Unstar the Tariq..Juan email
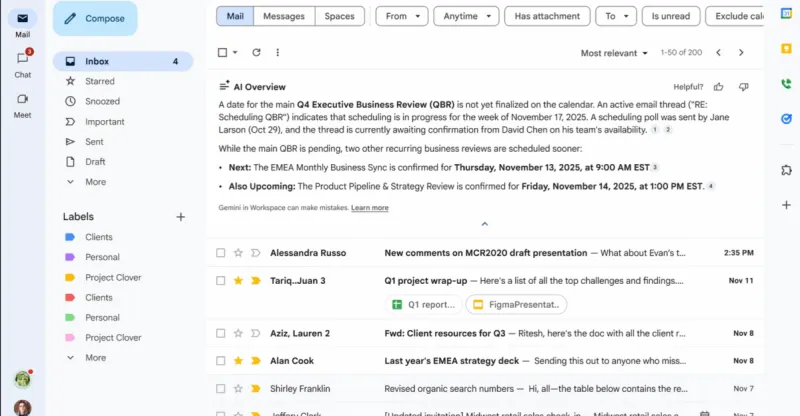Image resolution: width=800 pixels, height=416 pixels. click(238, 281)
